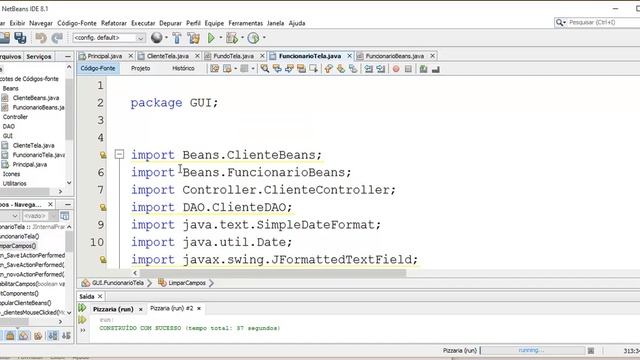Toggle the Histórico view button
The height and width of the screenshot is (360, 640).
click(183, 68)
